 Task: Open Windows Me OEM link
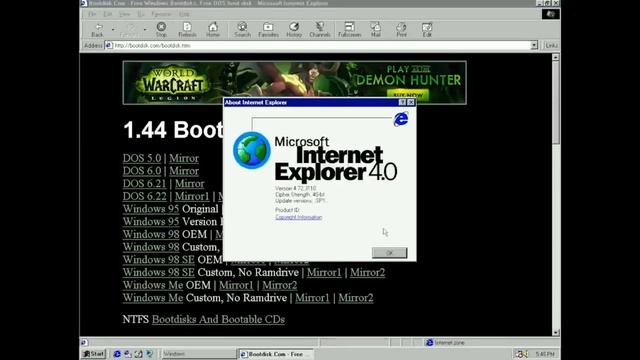tap(153, 285)
